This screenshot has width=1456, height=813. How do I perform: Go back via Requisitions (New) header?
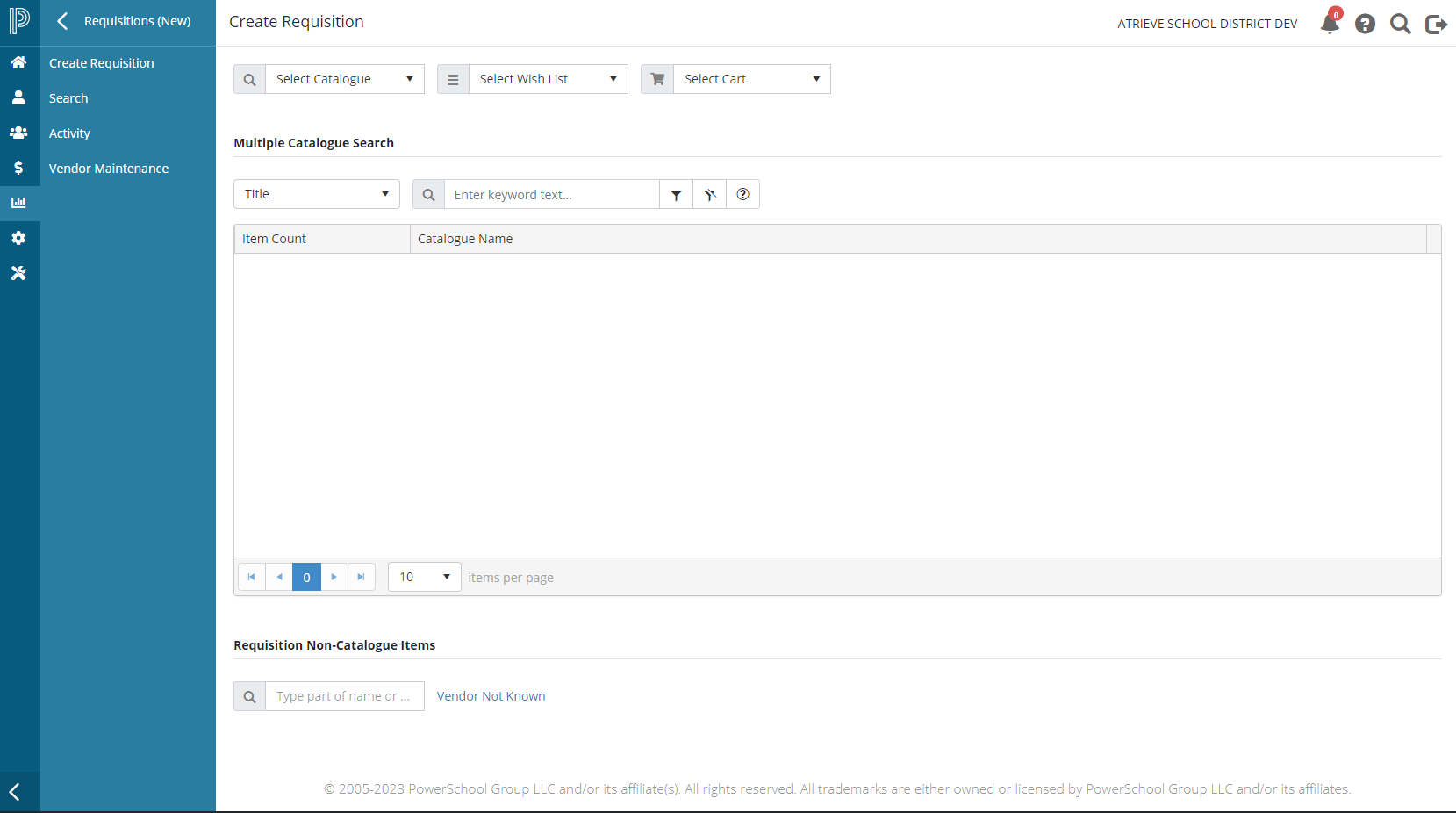point(124,21)
